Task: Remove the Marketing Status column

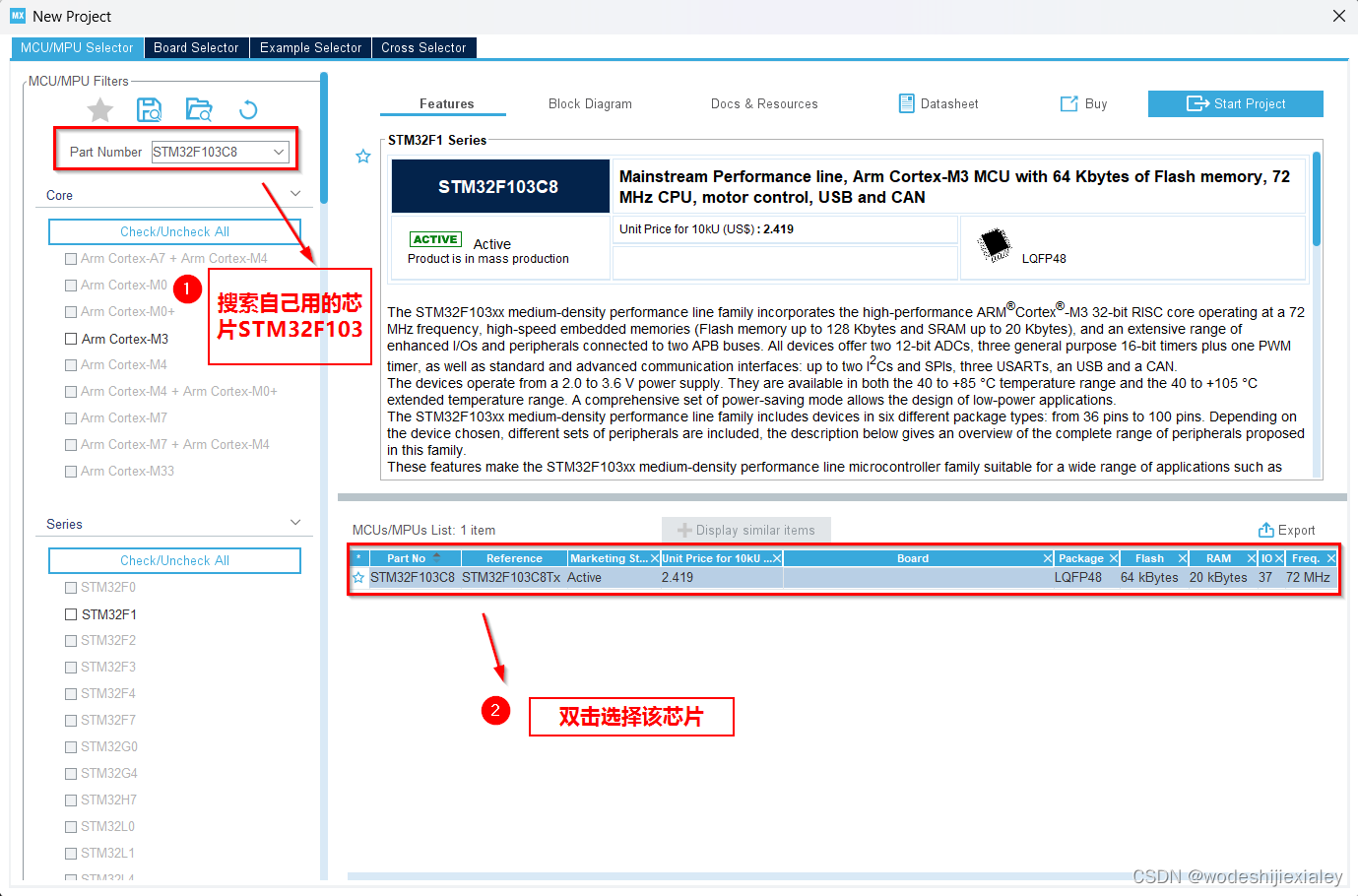Action: coord(654,558)
